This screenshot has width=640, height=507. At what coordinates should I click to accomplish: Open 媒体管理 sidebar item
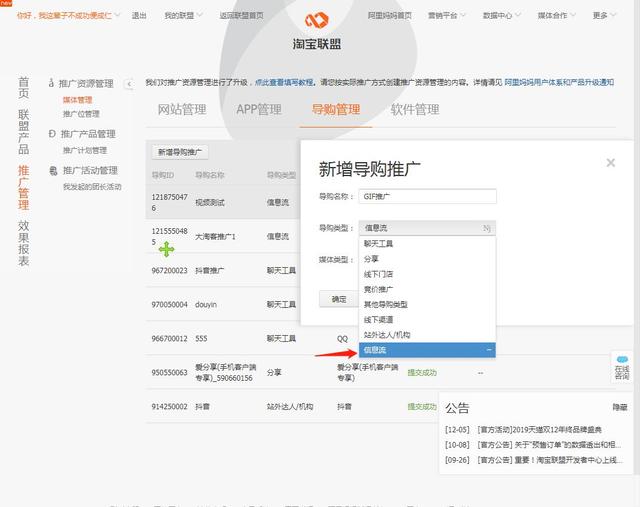coord(78,100)
